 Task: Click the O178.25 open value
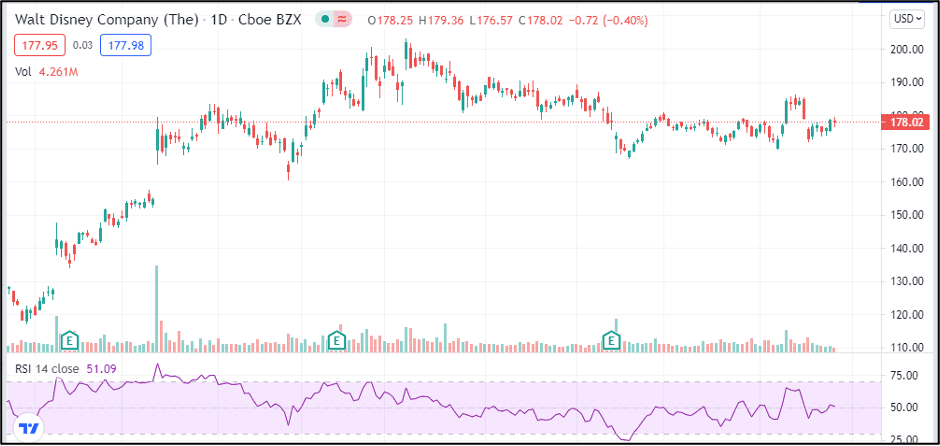click(x=390, y=20)
